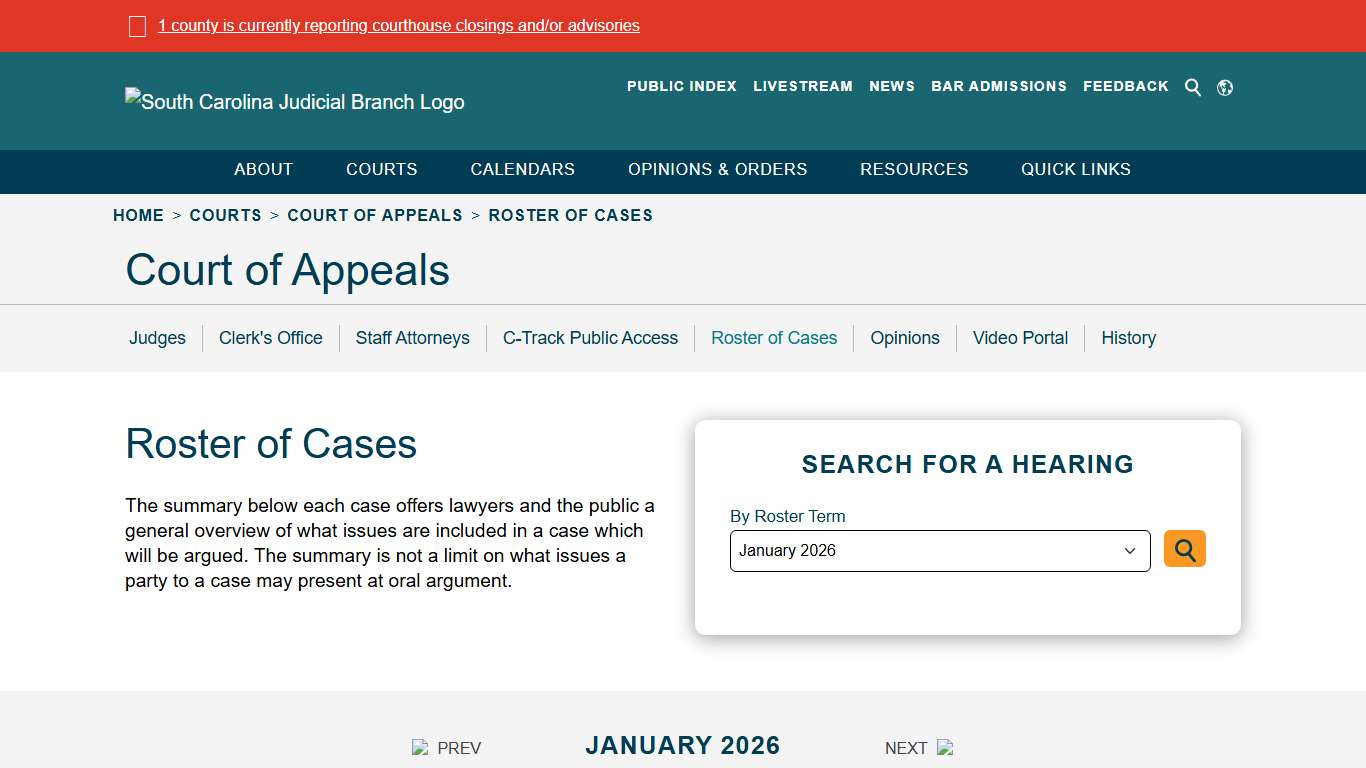Click the PREV arrow icon

coord(420,747)
